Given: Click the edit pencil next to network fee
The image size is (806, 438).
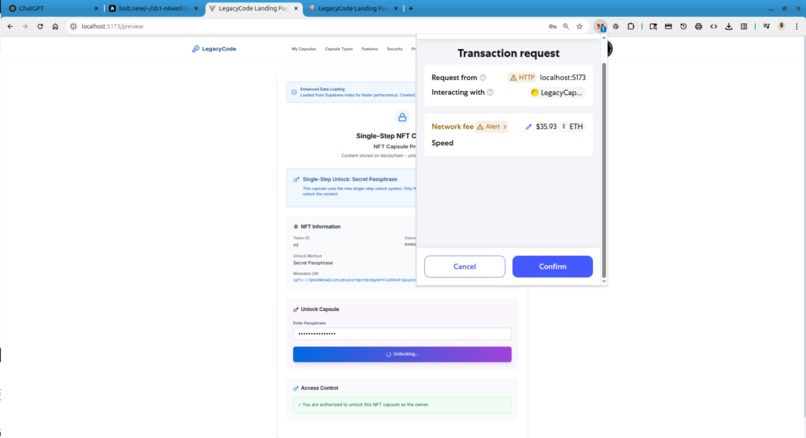Looking at the screenshot, I should 528,126.
